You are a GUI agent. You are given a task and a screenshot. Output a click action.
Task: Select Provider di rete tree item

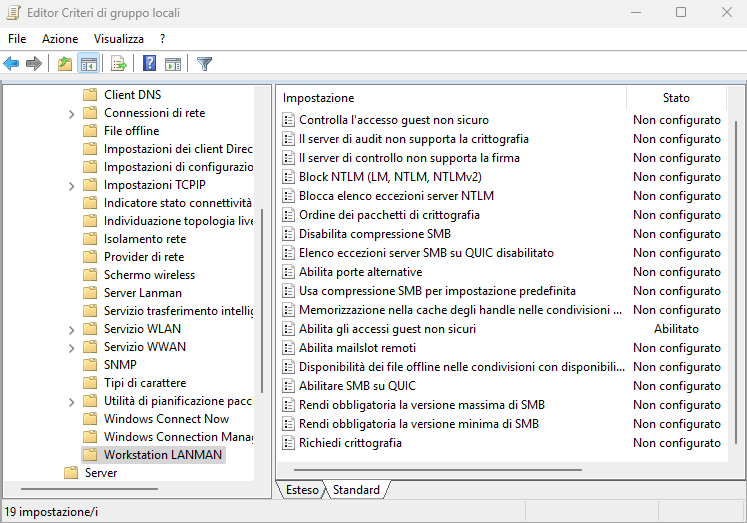coord(144,257)
